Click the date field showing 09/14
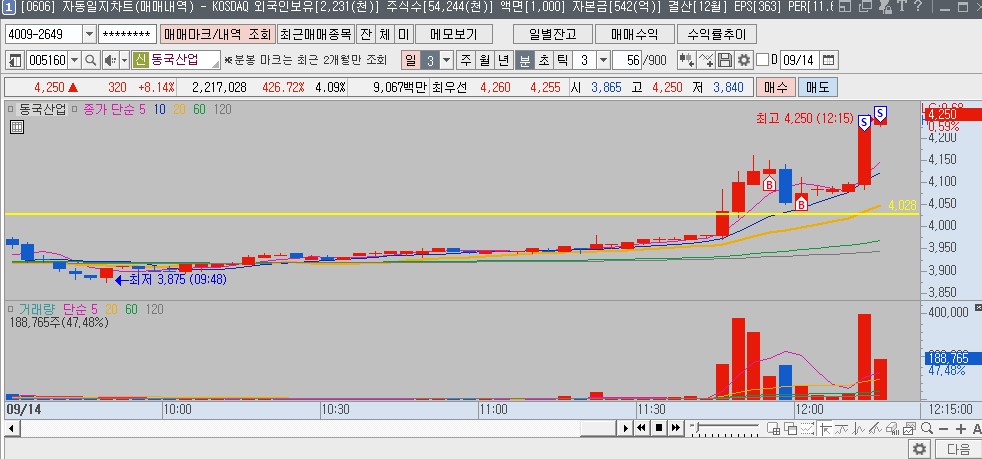982x459 pixels. (799, 60)
